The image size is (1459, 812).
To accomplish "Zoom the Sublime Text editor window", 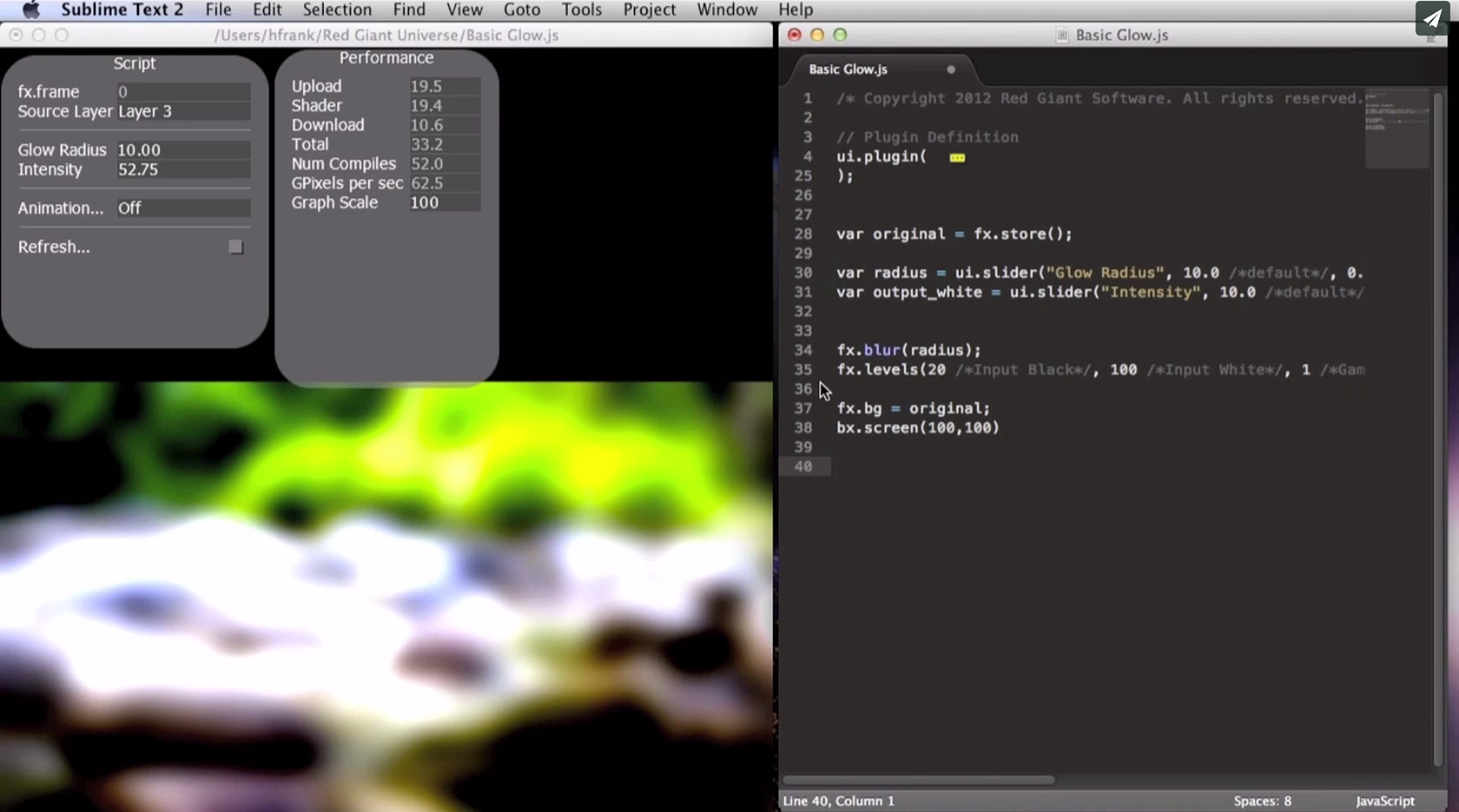I will (x=840, y=35).
